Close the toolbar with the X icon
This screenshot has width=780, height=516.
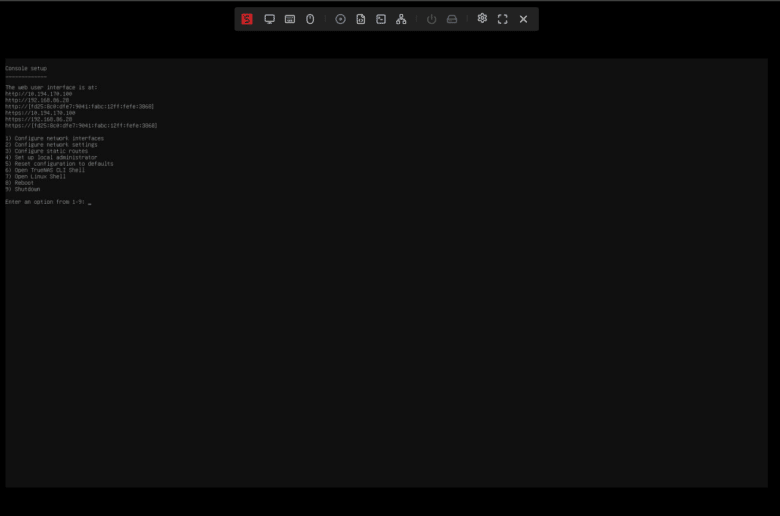pos(523,19)
